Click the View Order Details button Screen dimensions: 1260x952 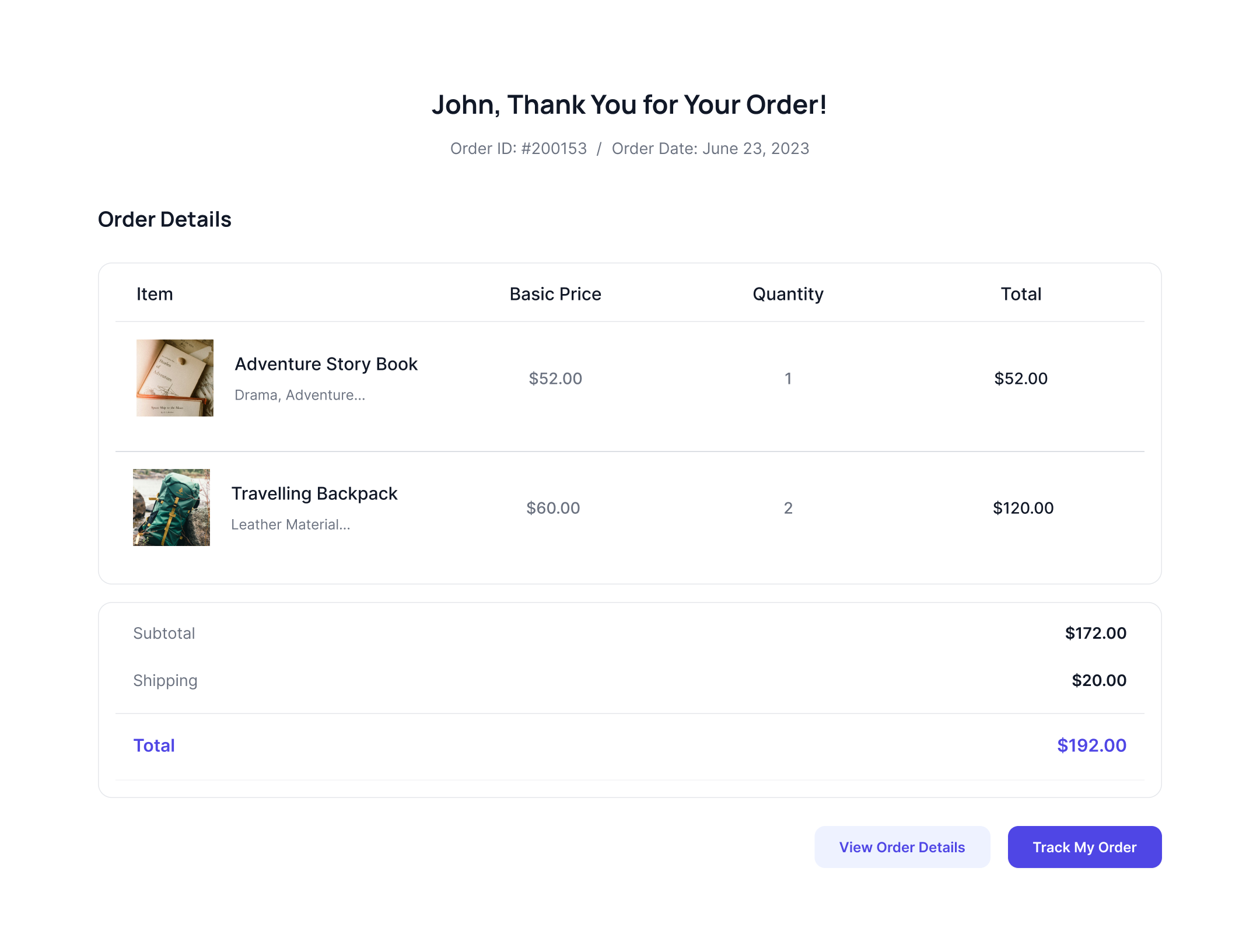pos(902,847)
